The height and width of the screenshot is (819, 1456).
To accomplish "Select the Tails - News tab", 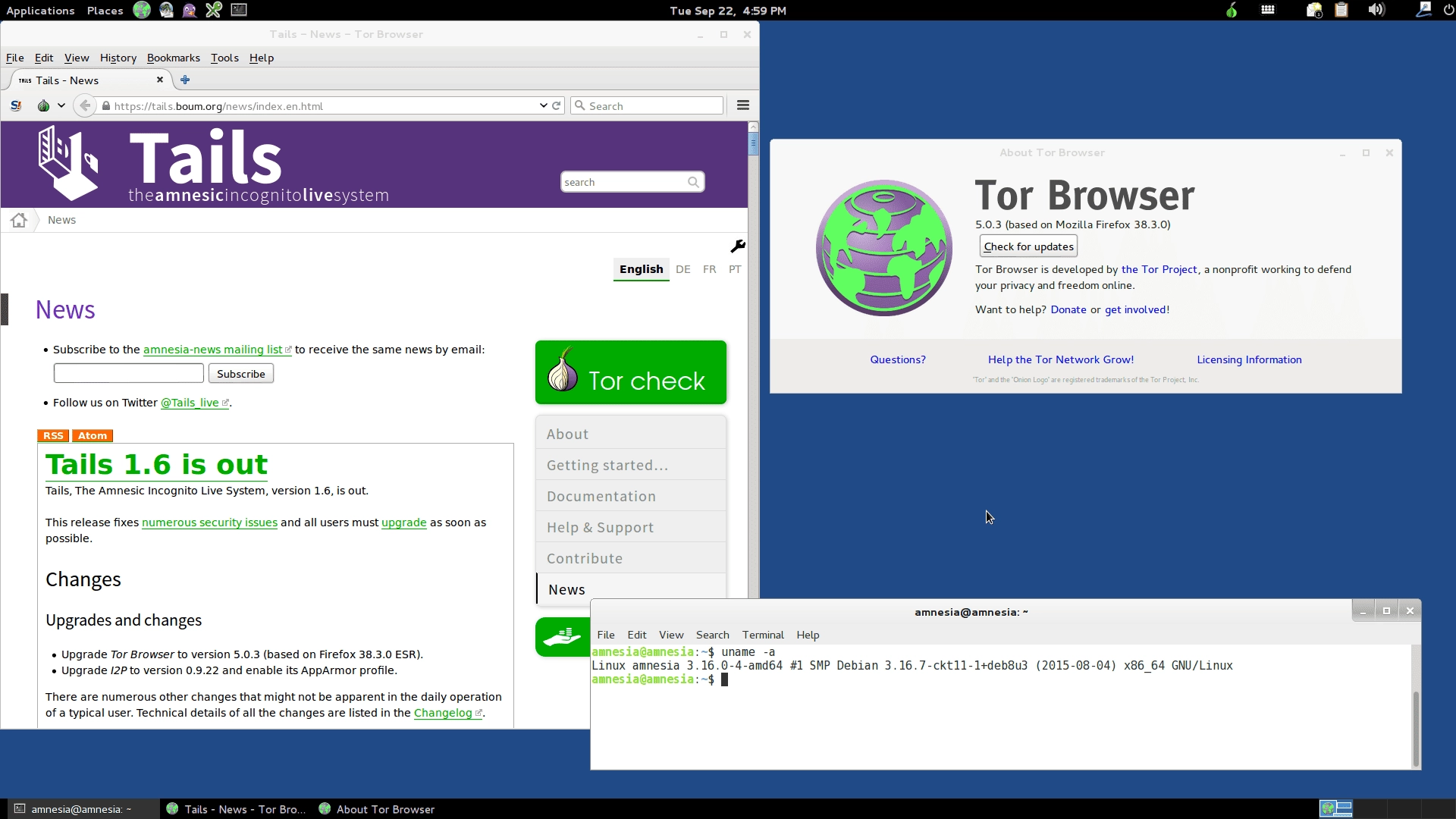I will click(x=91, y=80).
